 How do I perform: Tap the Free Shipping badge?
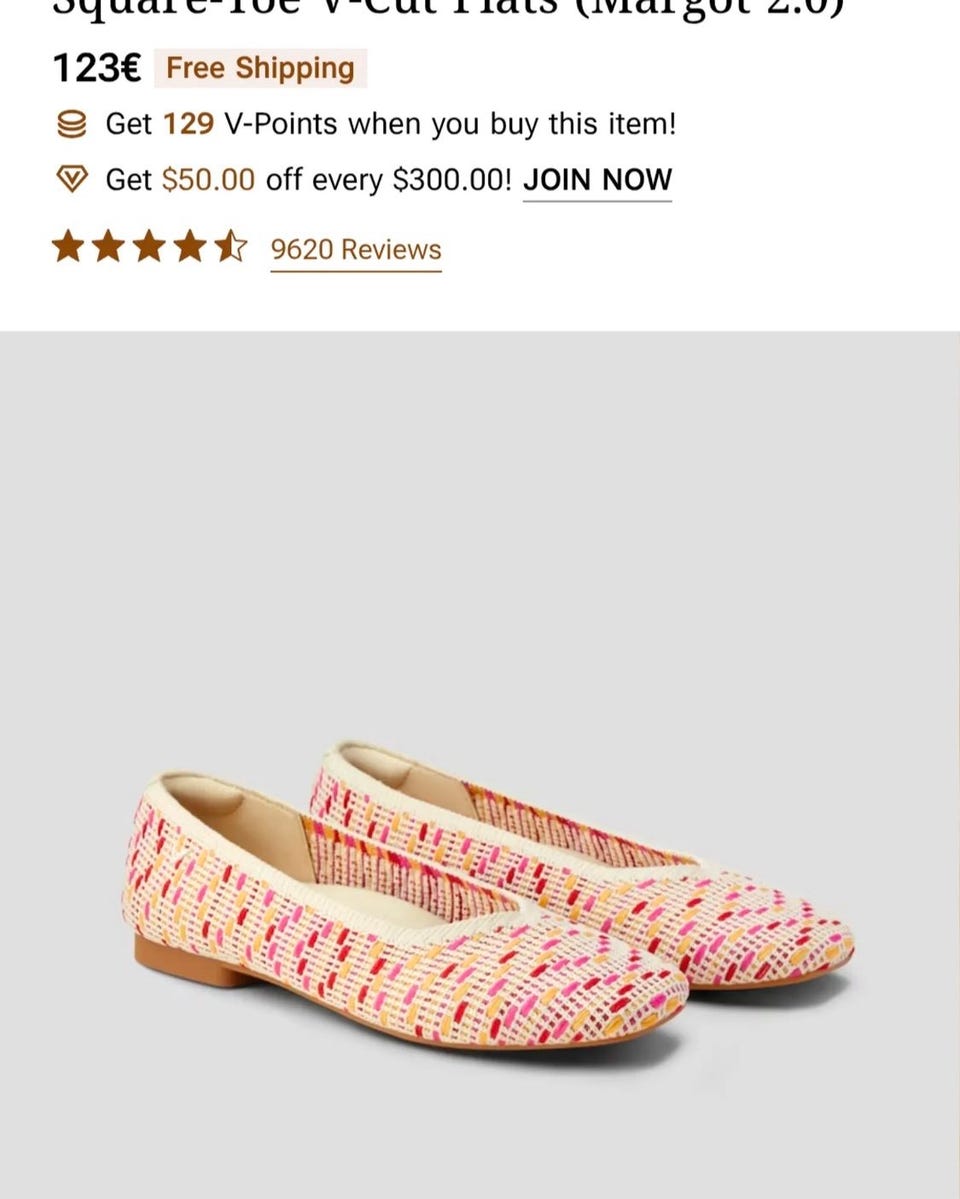(x=260, y=69)
